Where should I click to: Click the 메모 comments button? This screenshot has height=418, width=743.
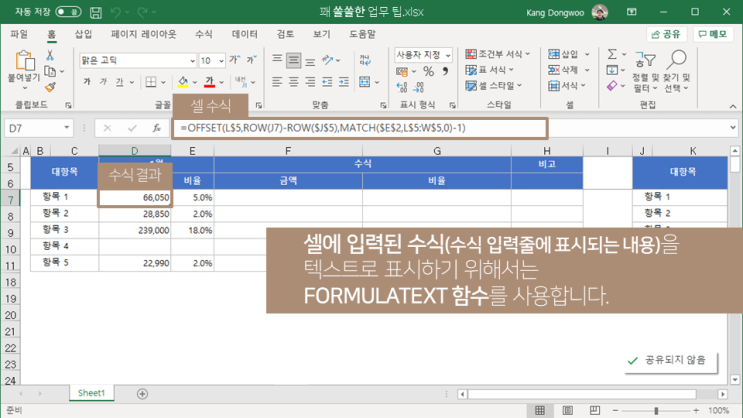(x=713, y=34)
